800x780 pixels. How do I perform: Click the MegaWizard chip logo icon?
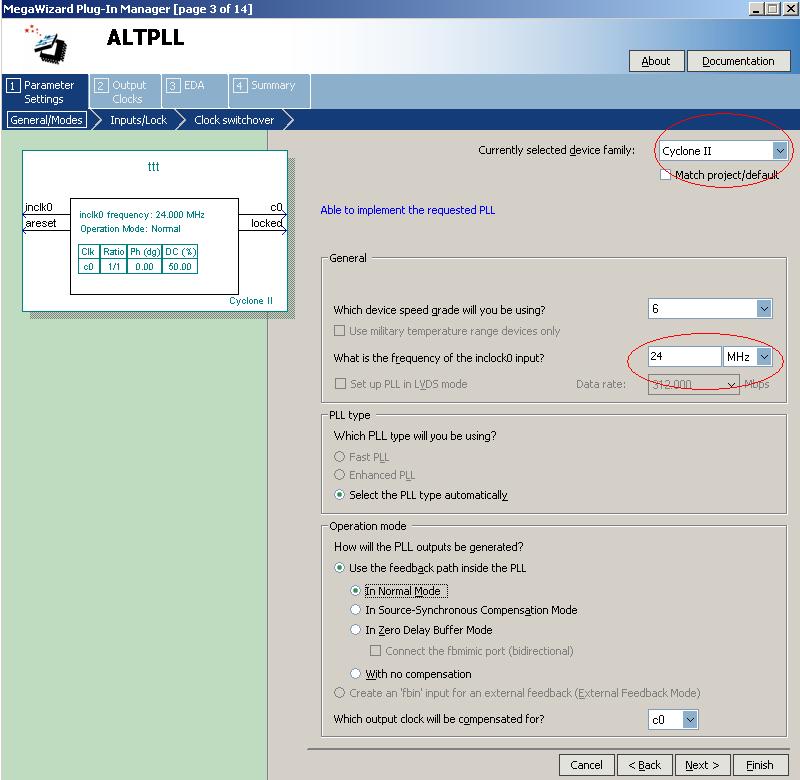tap(47, 44)
